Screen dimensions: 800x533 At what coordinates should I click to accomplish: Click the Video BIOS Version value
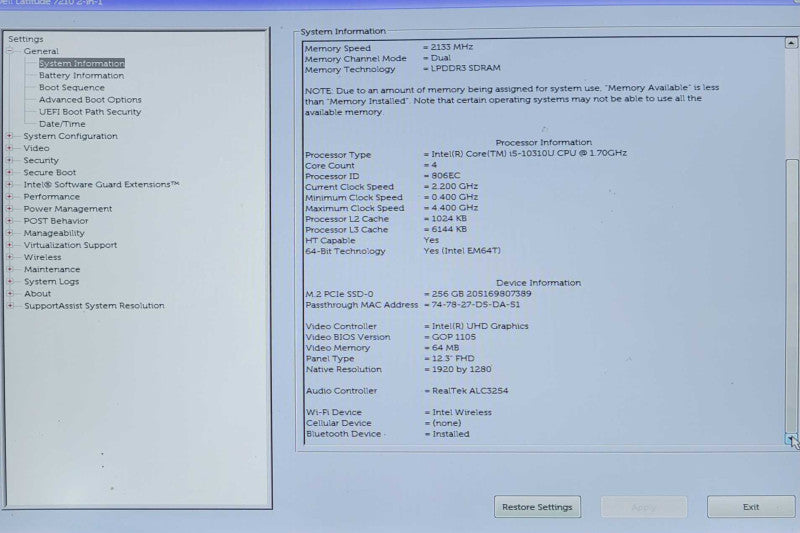point(454,337)
